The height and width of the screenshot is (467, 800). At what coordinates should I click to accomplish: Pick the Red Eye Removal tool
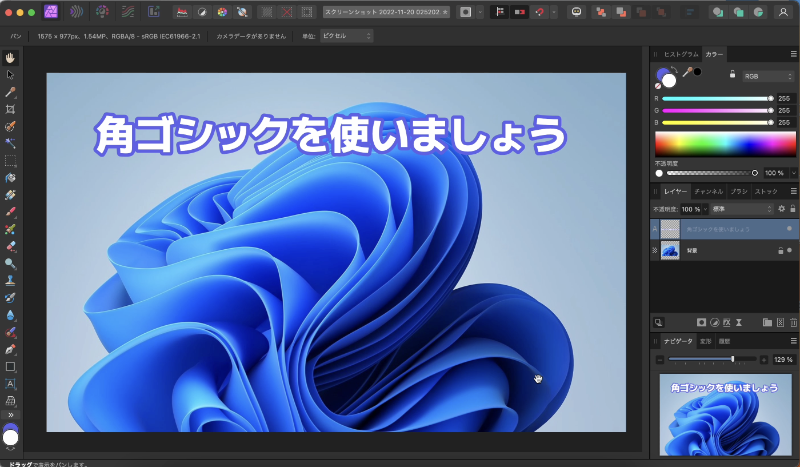point(10,332)
